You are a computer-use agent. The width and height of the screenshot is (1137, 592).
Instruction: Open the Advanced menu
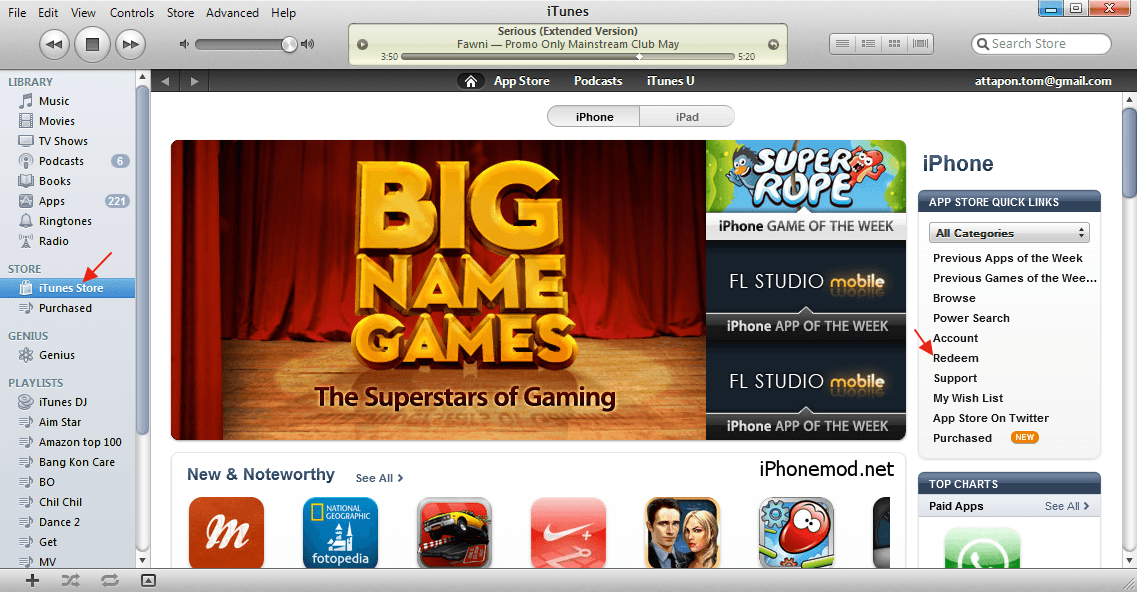point(232,12)
